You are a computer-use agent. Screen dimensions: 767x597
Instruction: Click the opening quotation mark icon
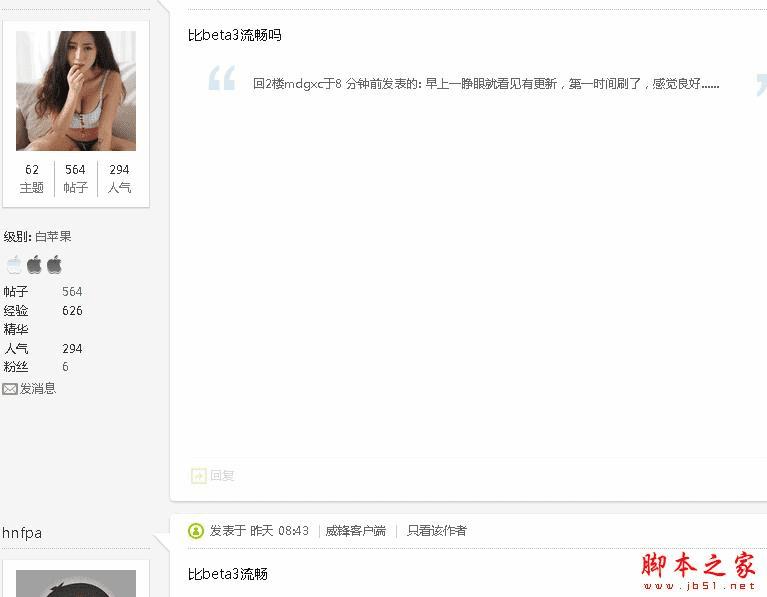pyautogui.click(x=222, y=78)
